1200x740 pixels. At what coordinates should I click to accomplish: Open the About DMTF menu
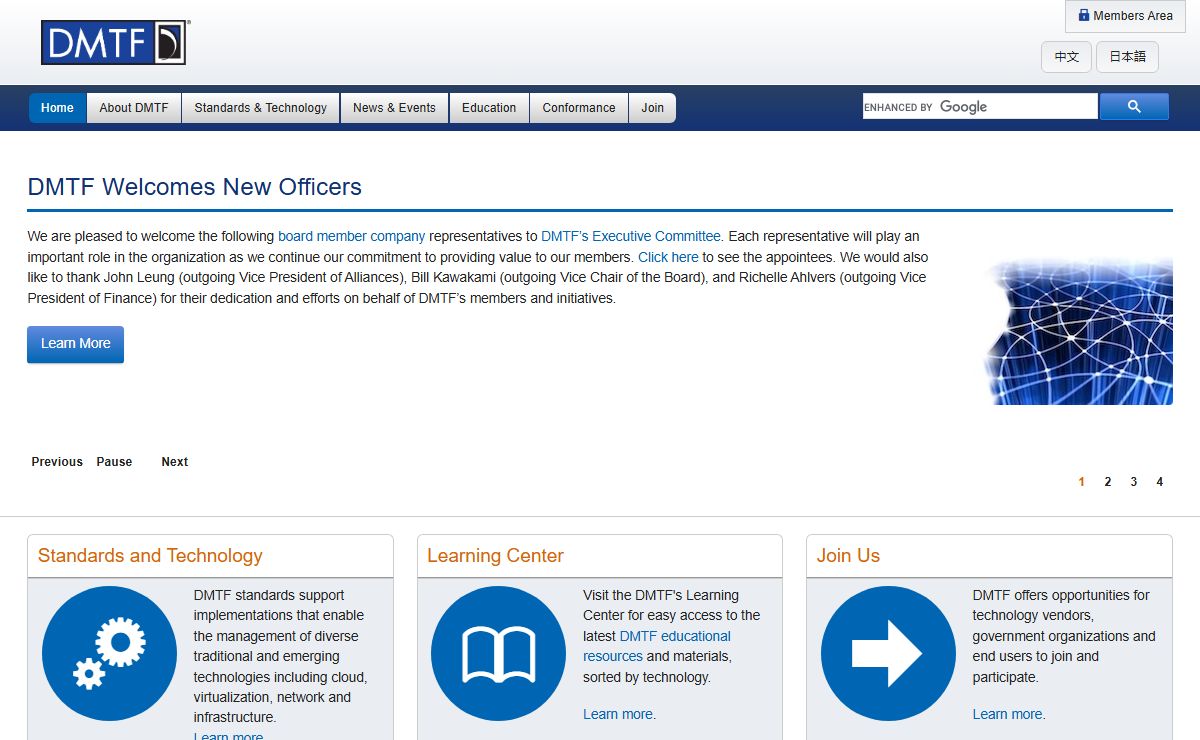134,108
